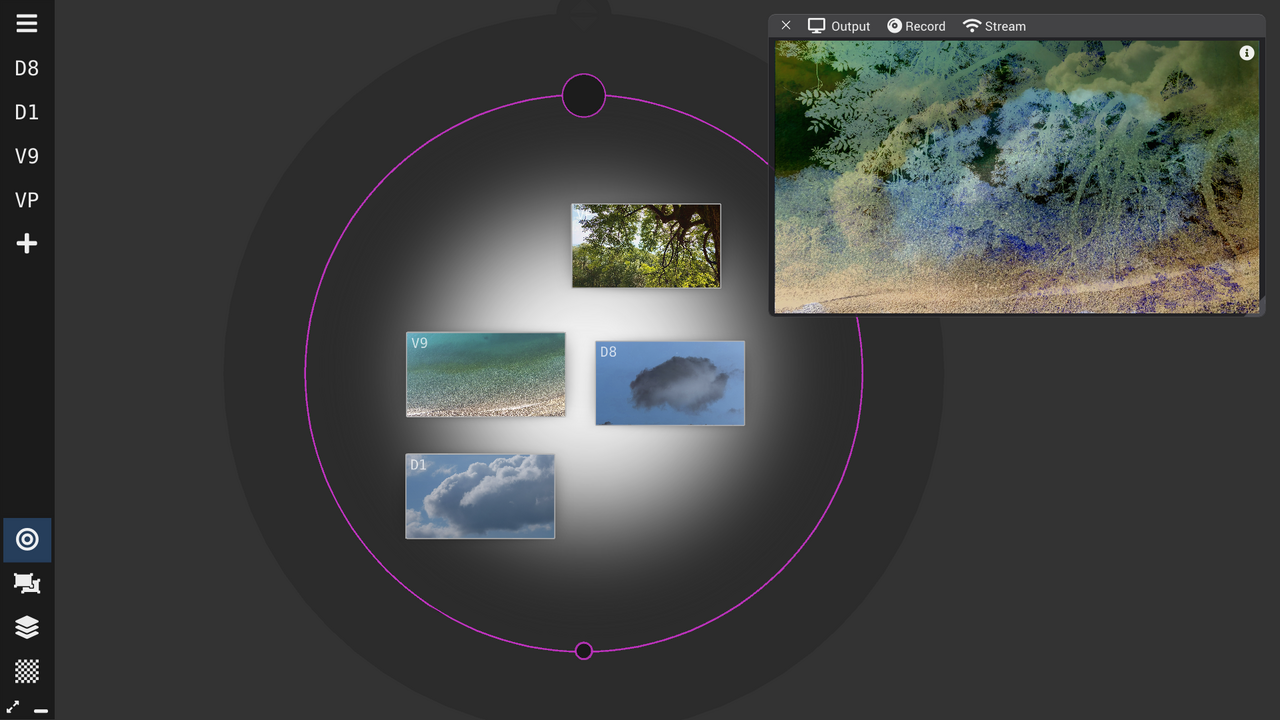1280x720 pixels.
Task: Open the Record menu
Action: pos(916,26)
